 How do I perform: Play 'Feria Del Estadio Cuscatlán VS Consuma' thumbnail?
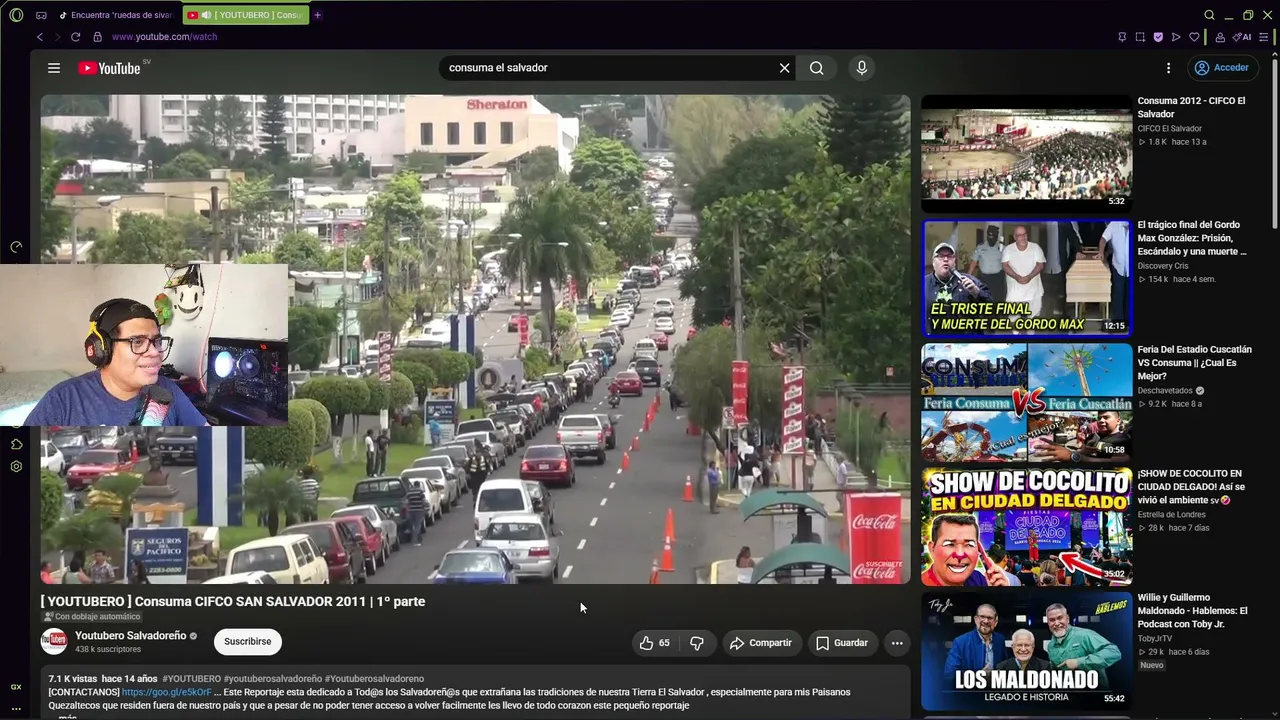[x=1026, y=401]
